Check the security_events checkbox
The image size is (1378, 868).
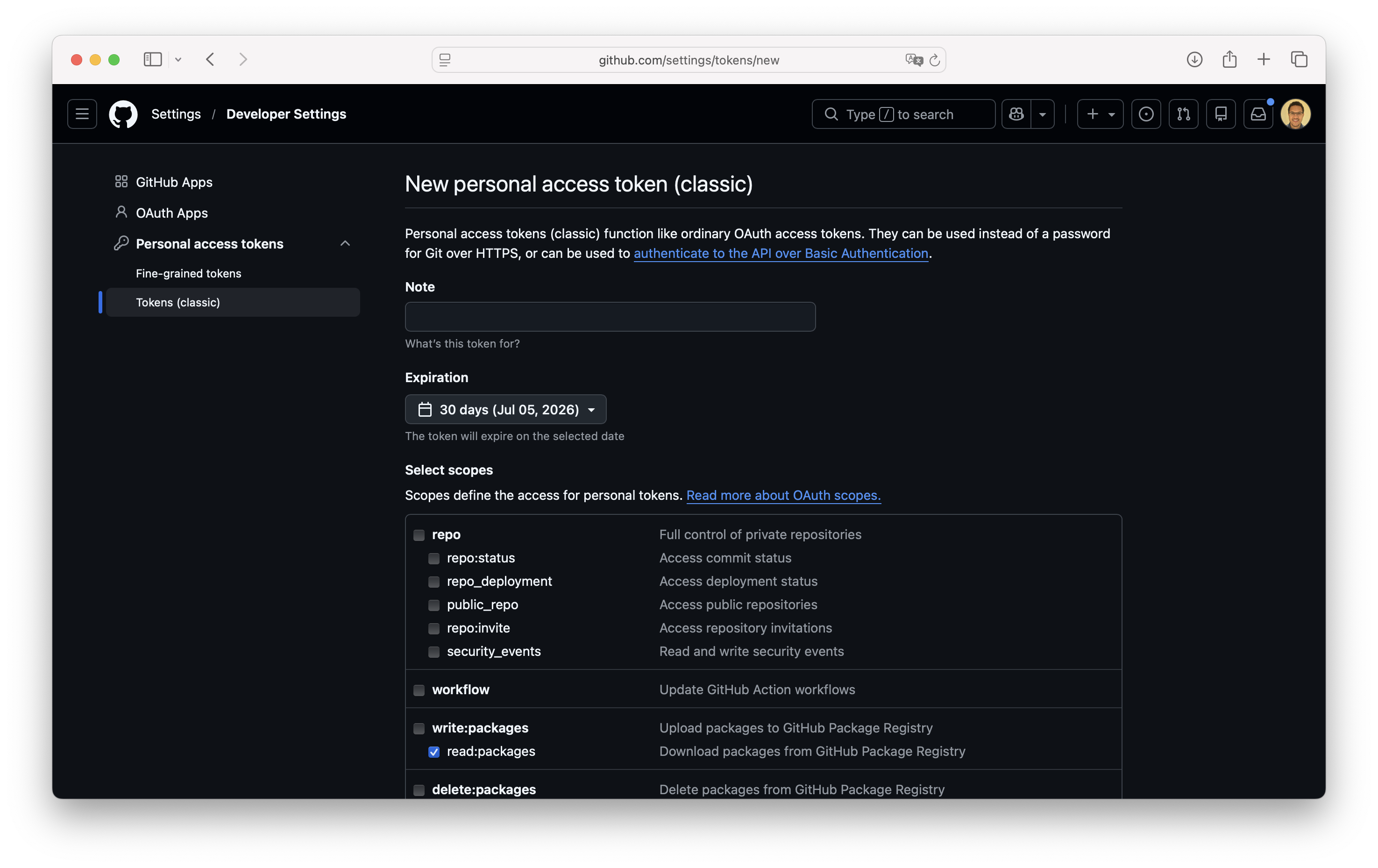point(434,652)
